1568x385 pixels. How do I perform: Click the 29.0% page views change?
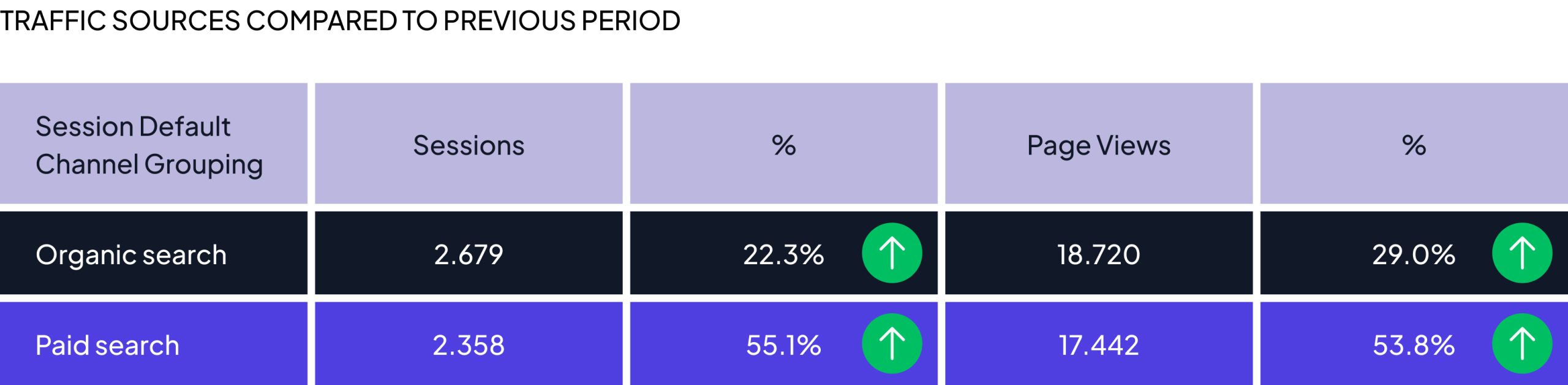pyautogui.click(x=1414, y=254)
